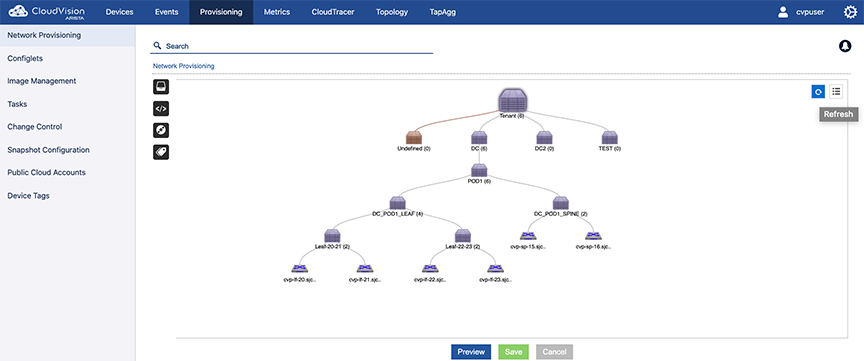Click the Network Provisioning breadcrumb link
Image resolution: width=864 pixels, height=361 pixels.
coord(183,66)
